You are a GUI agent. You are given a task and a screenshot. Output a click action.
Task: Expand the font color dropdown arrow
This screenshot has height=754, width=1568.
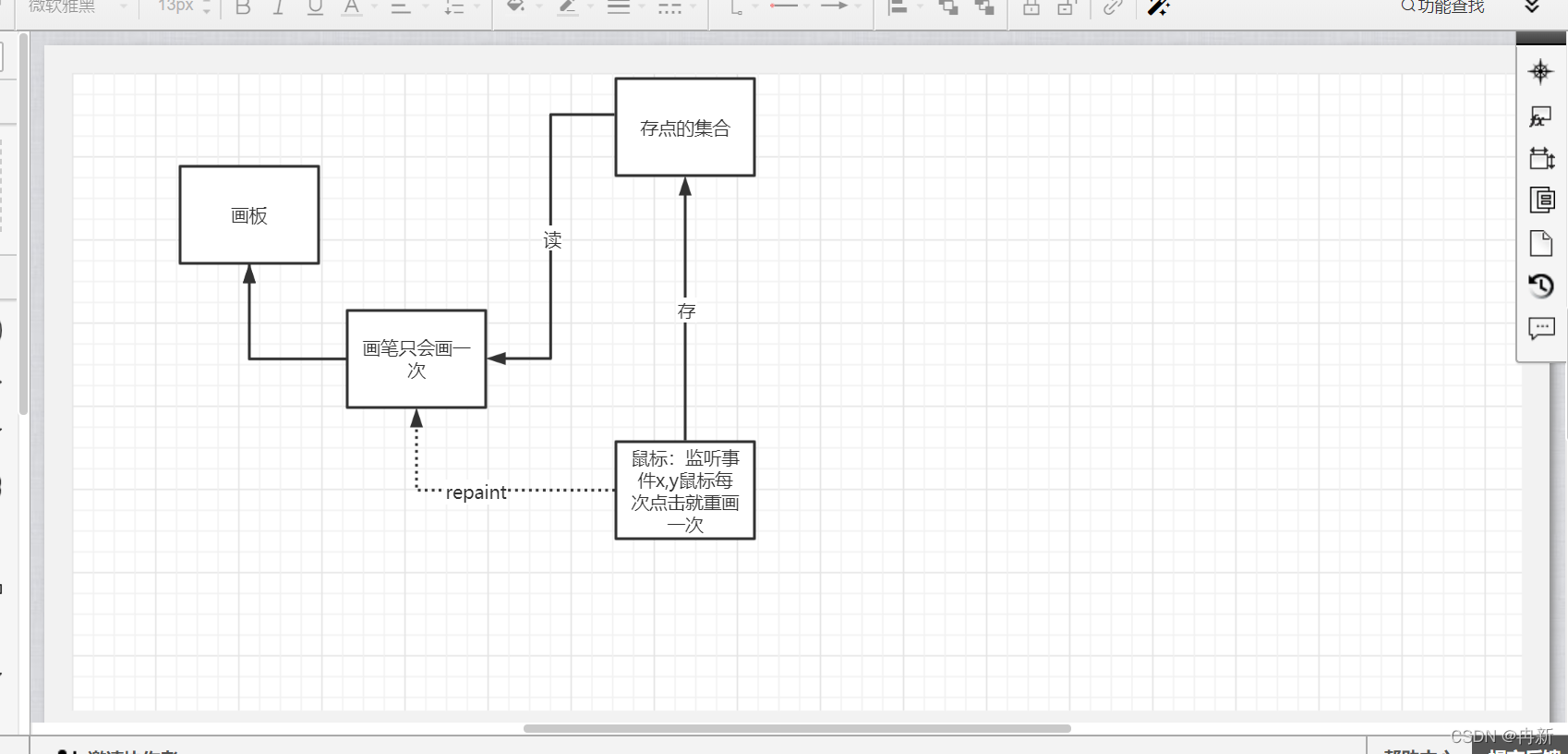pos(374,7)
